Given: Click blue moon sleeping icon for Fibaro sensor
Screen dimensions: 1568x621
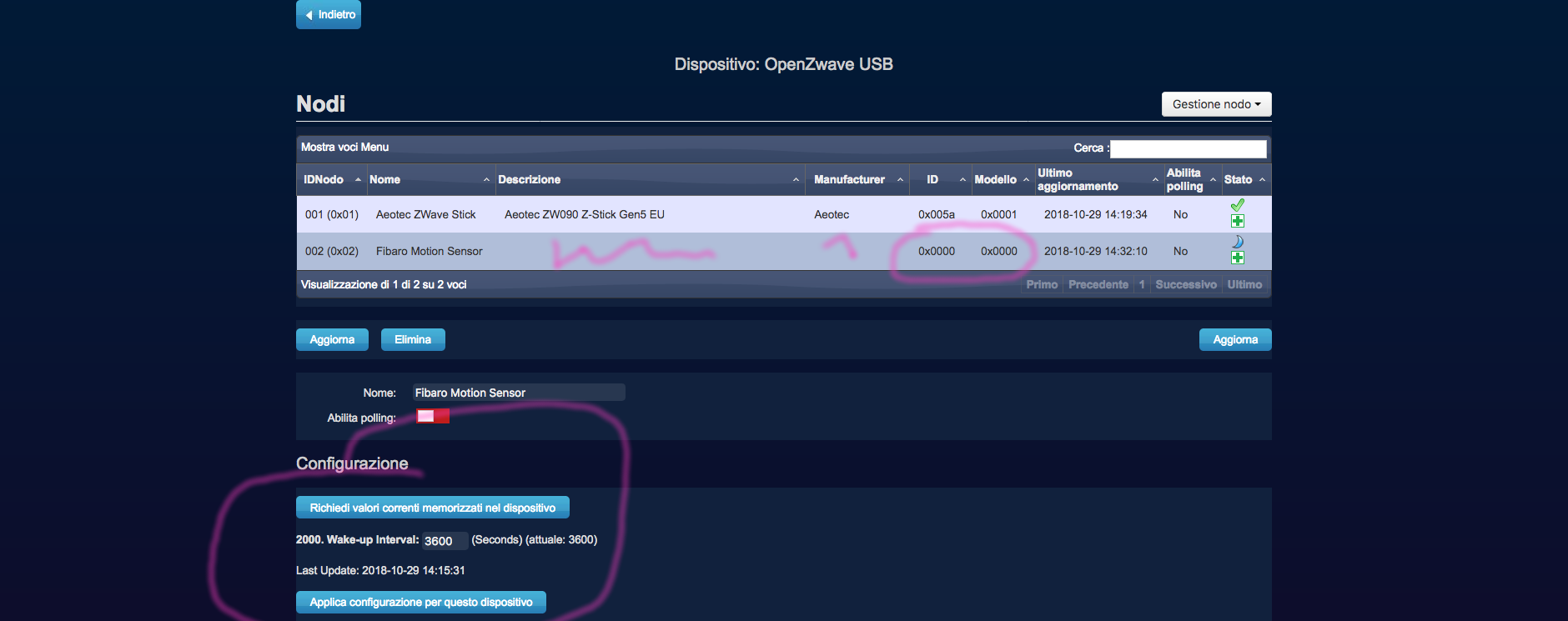Looking at the screenshot, I should coord(1237,242).
